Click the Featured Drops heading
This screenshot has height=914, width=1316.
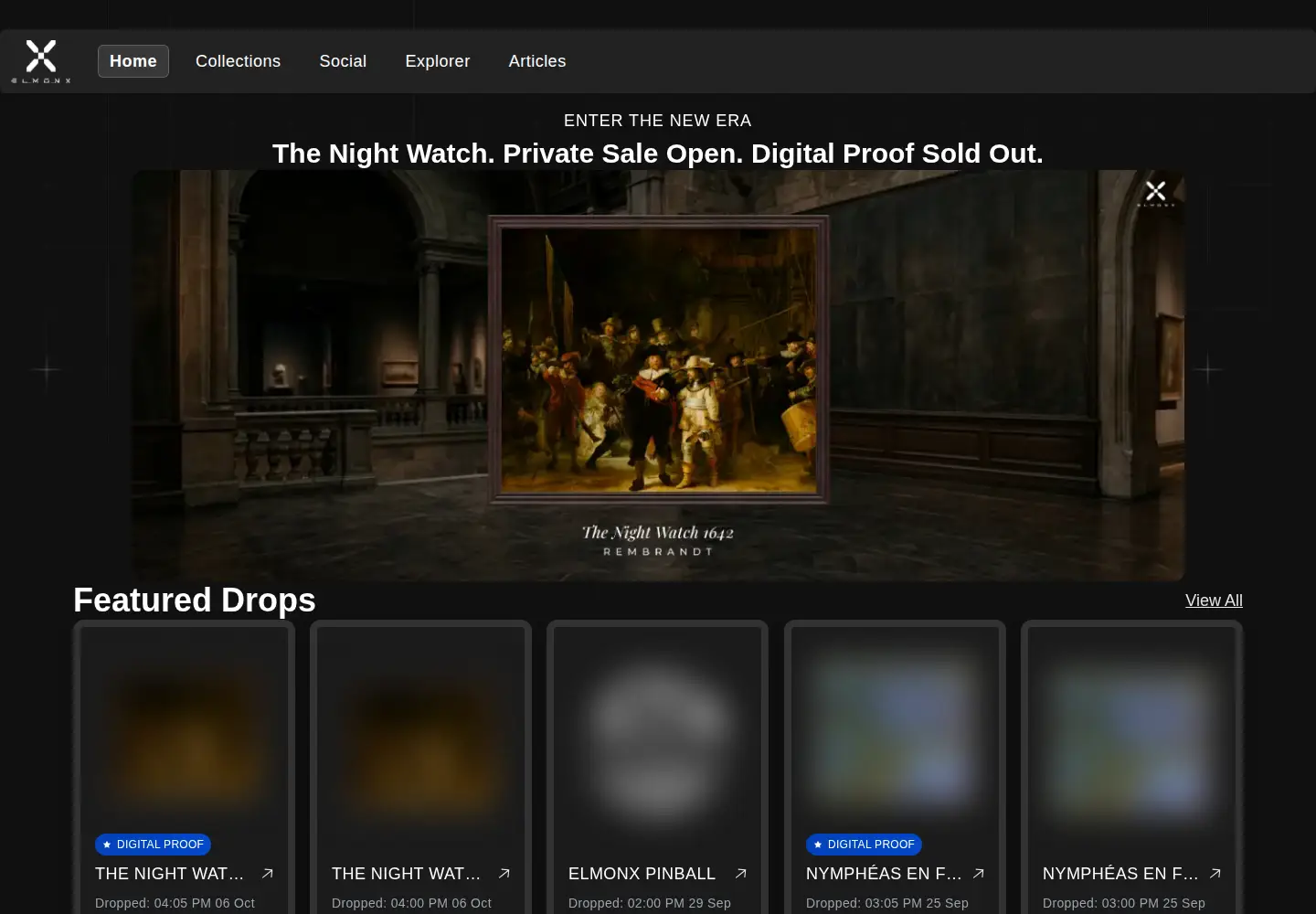(x=195, y=600)
